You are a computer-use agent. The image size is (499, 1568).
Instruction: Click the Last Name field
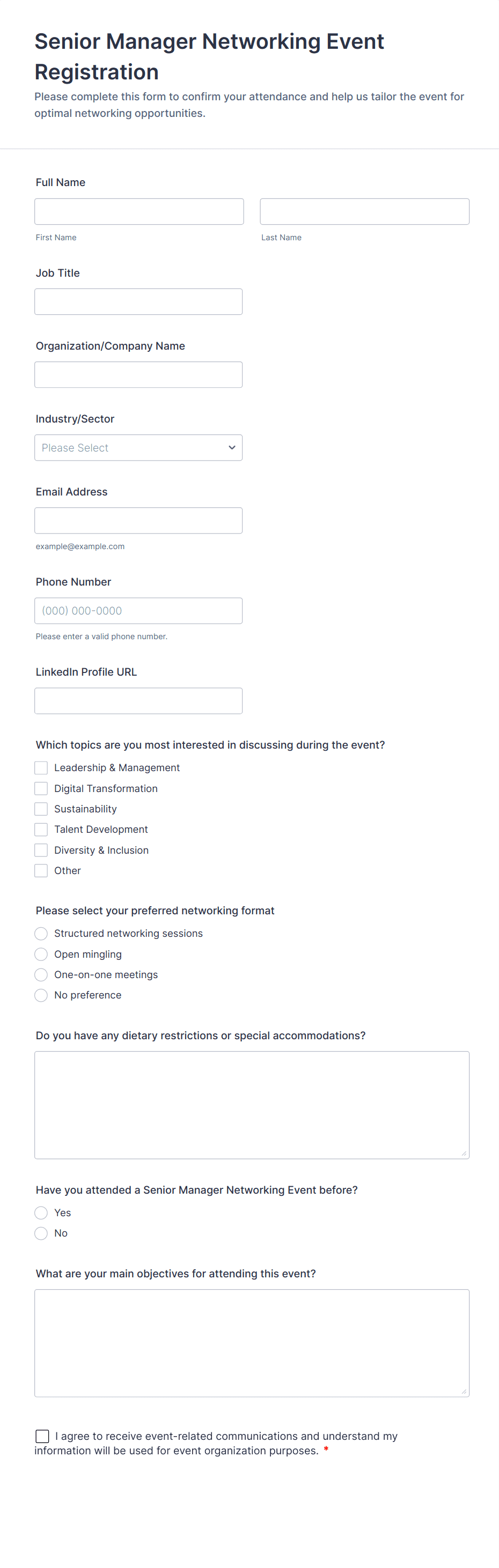pyautogui.click(x=364, y=211)
